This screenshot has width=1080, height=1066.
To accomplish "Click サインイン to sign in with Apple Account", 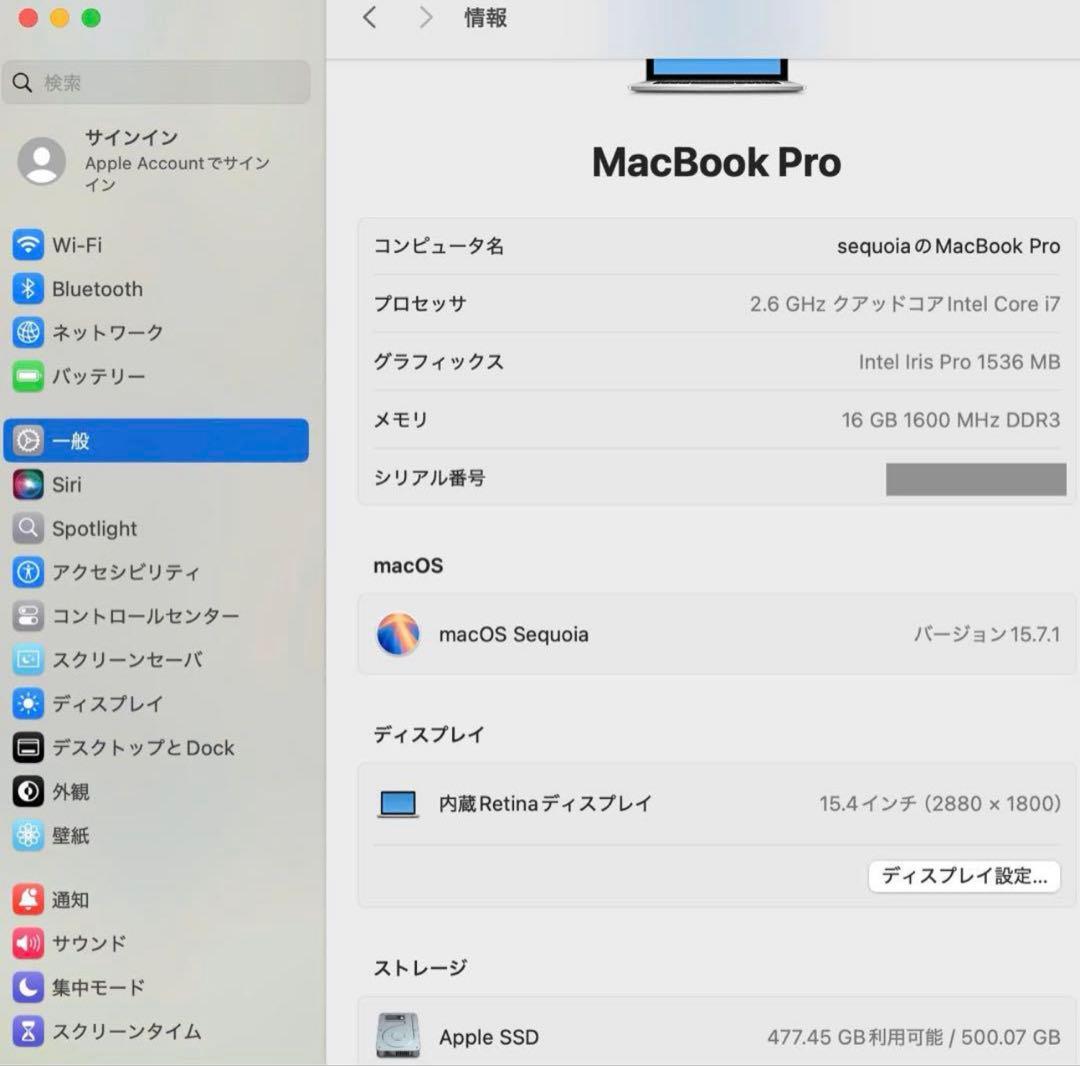I will click(x=131, y=138).
